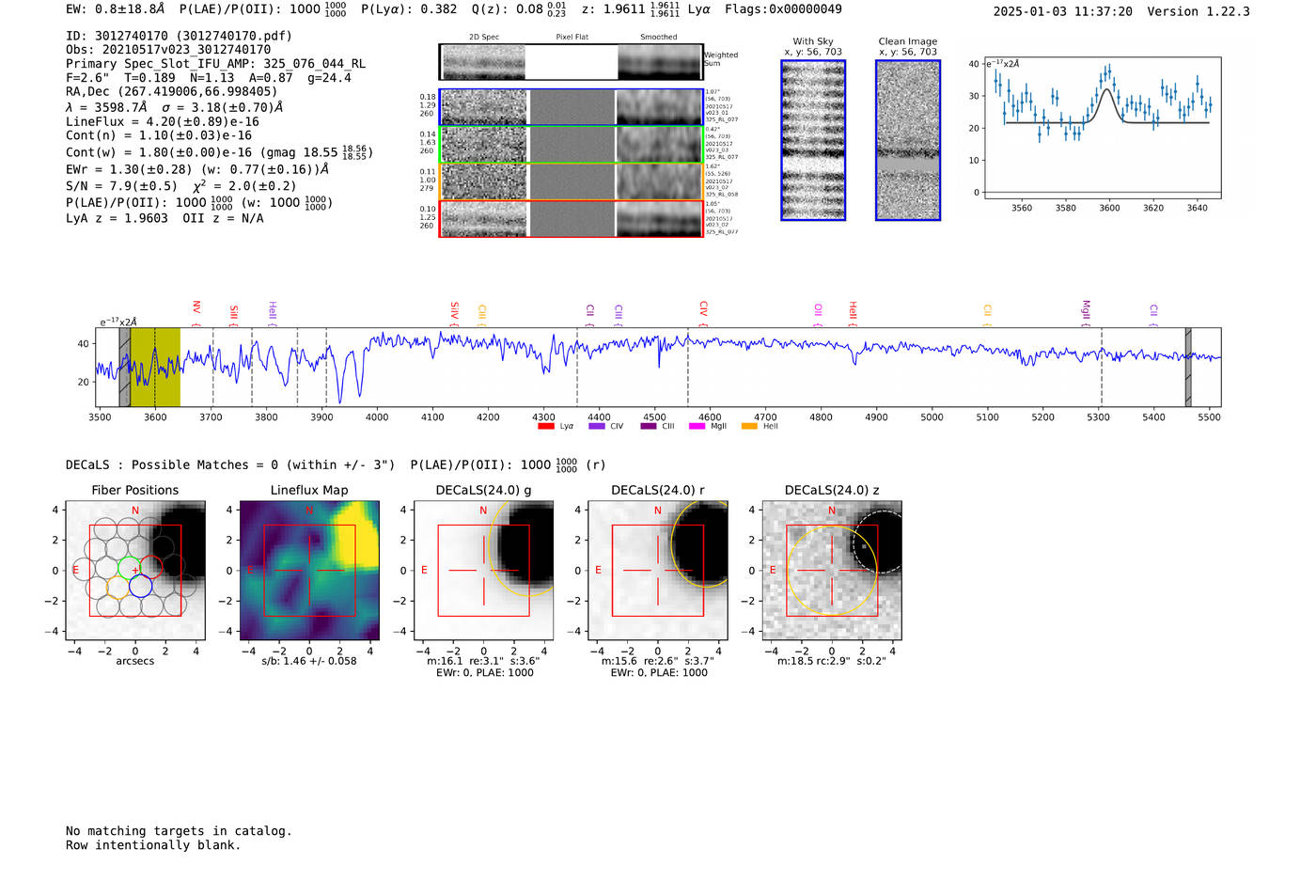Screen dimensions: 1316x896
Task: Select the purple CII marker near 4380
Action: (589, 315)
